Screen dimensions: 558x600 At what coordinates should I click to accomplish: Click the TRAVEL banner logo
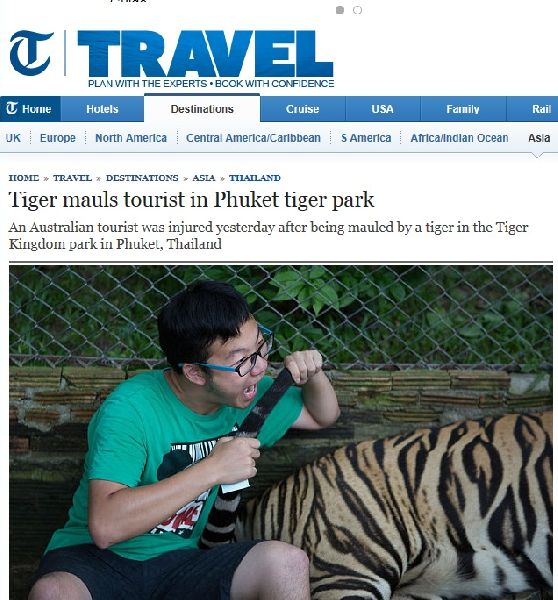(206, 54)
